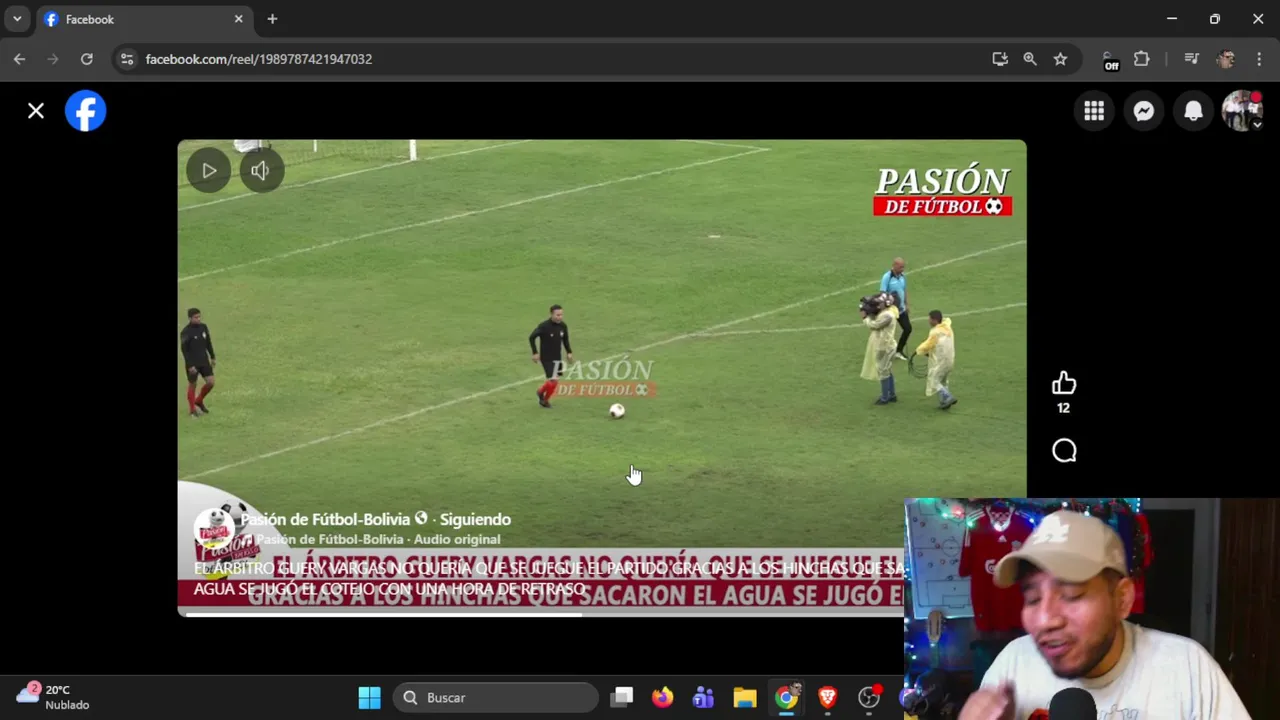Open the Windows Start menu
1280x720 pixels.
(369, 698)
